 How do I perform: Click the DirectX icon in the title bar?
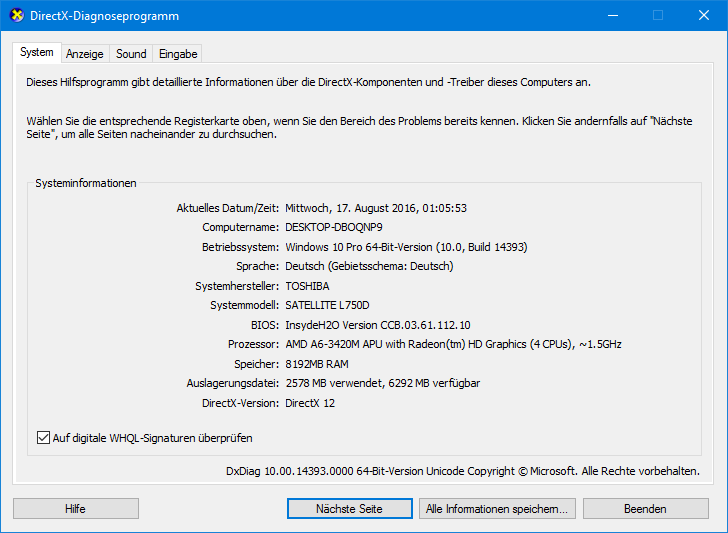click(16, 15)
